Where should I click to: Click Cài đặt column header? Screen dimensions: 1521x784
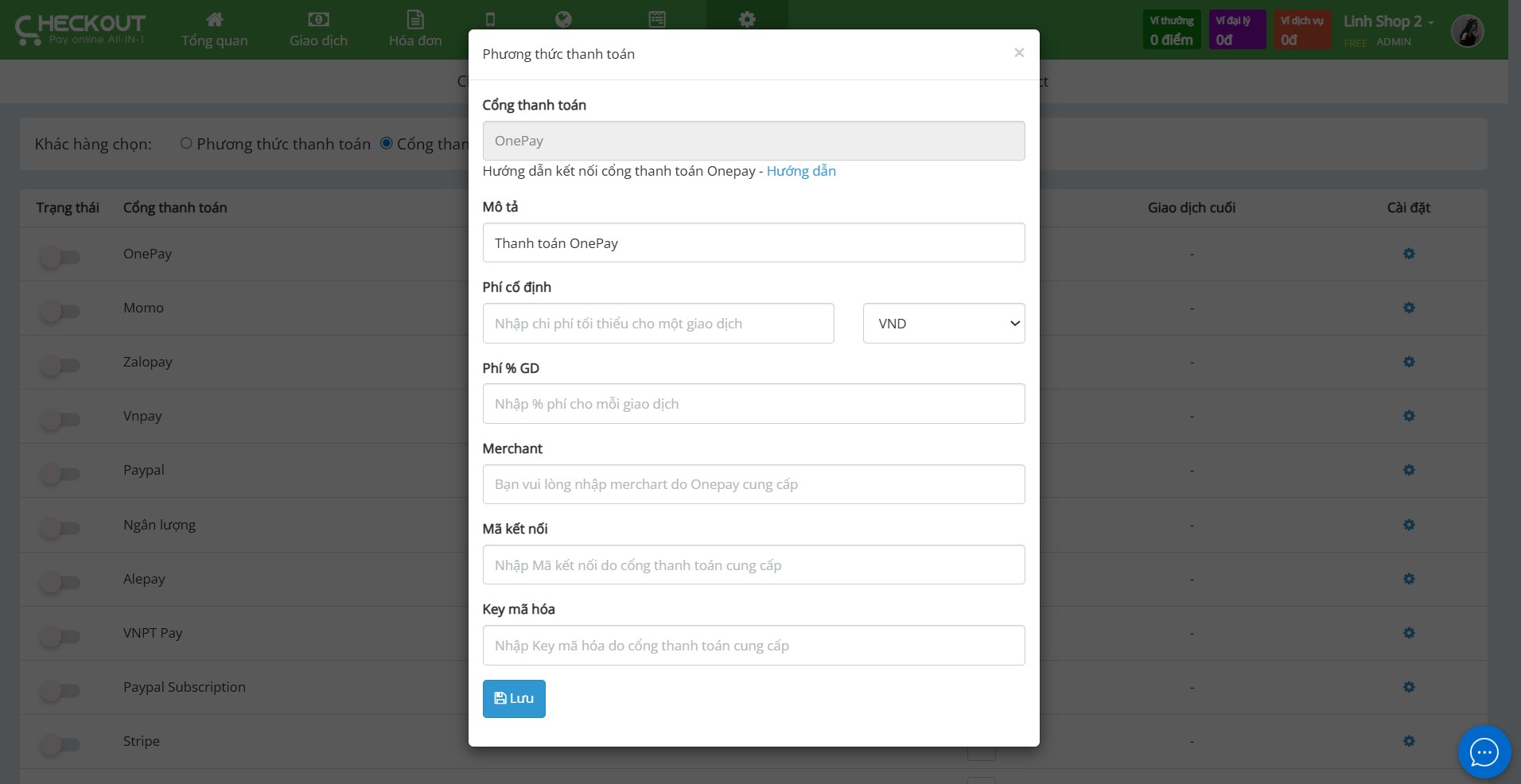1409,208
